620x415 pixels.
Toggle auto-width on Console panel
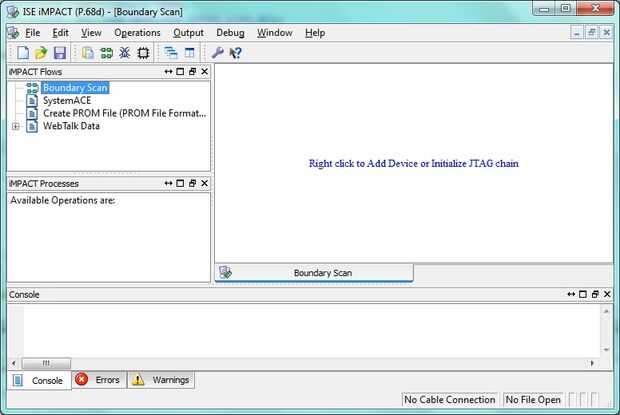pyautogui.click(x=571, y=294)
